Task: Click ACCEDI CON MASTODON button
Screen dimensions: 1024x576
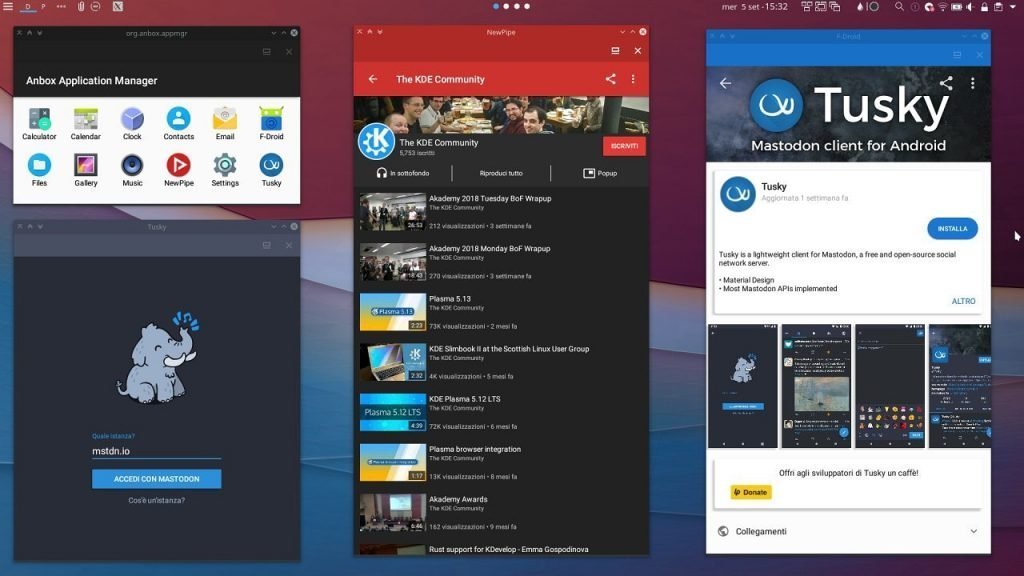Action: coord(157,479)
